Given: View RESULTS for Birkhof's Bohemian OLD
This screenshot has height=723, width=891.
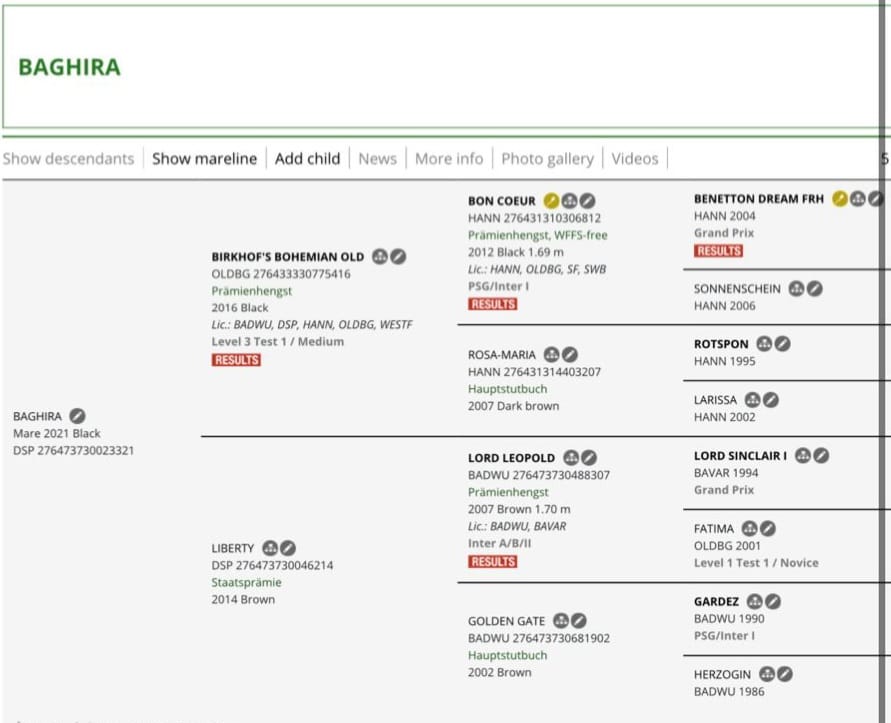Looking at the screenshot, I should [236, 360].
